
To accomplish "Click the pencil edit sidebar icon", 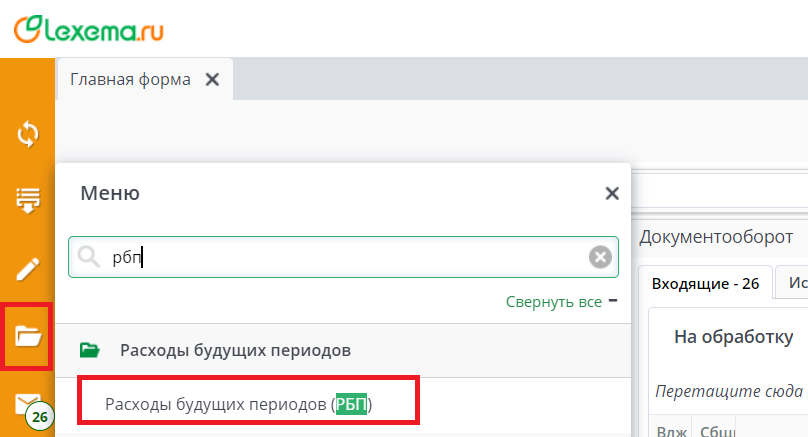I will click(28, 268).
